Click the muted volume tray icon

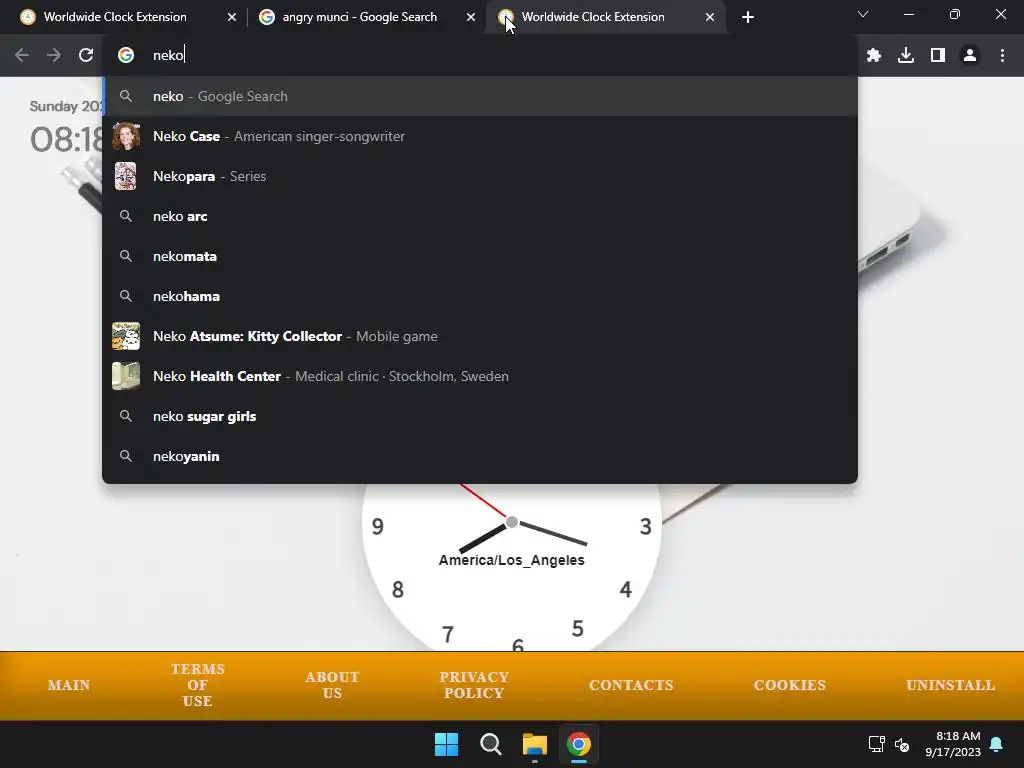click(x=902, y=744)
